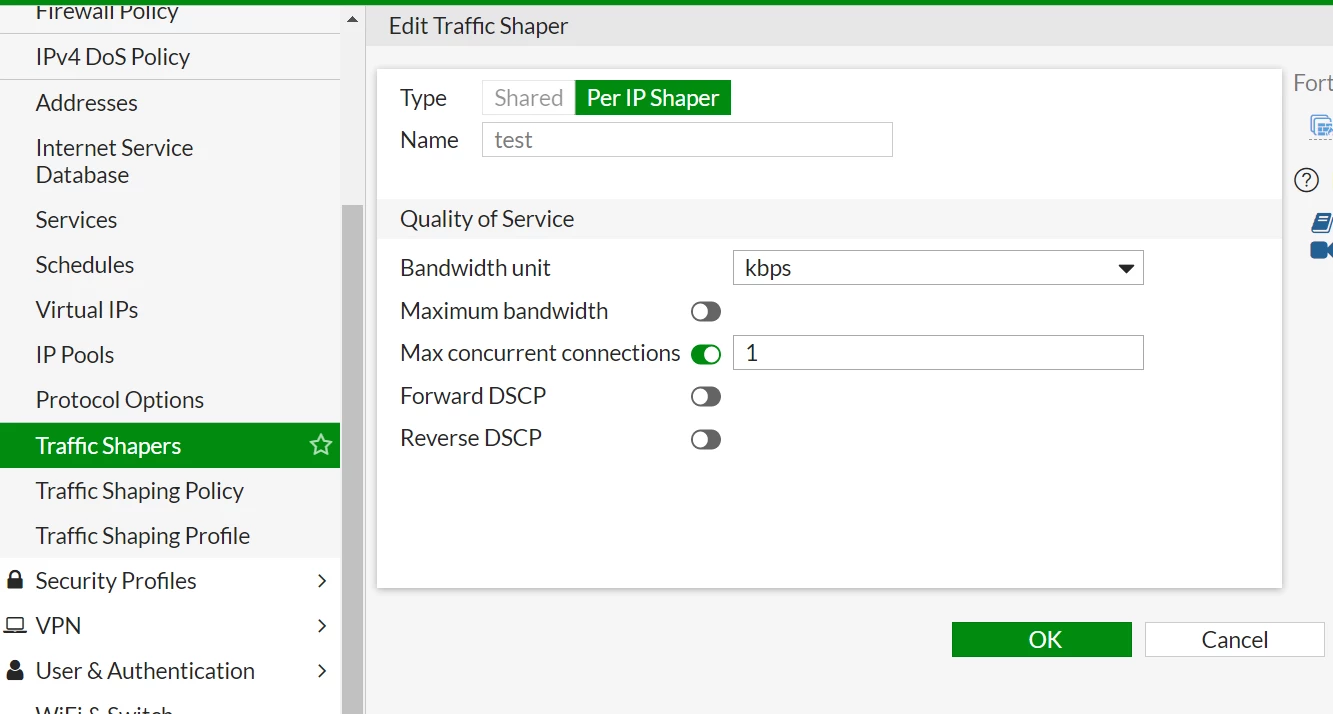Open the Bandwidth unit kbps dropdown
Image resolution: width=1333 pixels, height=714 pixels.
coord(938,268)
